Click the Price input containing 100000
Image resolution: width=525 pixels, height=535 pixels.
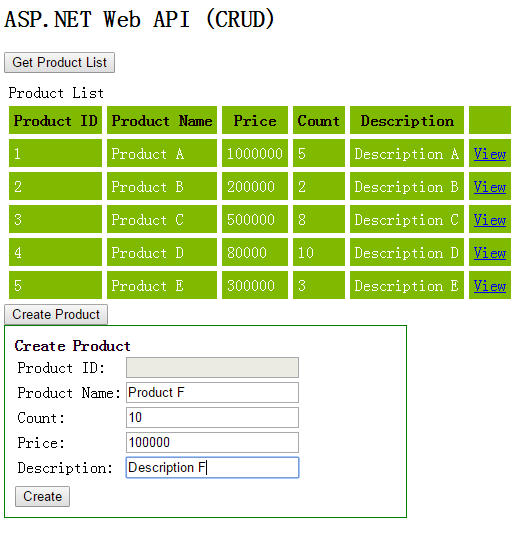(213, 443)
